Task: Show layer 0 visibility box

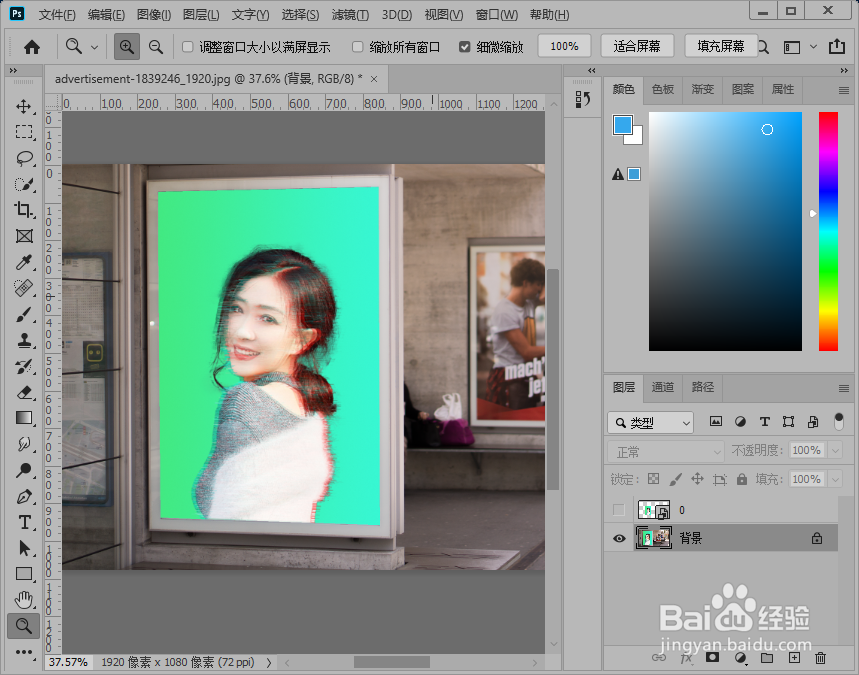Action: 619,510
